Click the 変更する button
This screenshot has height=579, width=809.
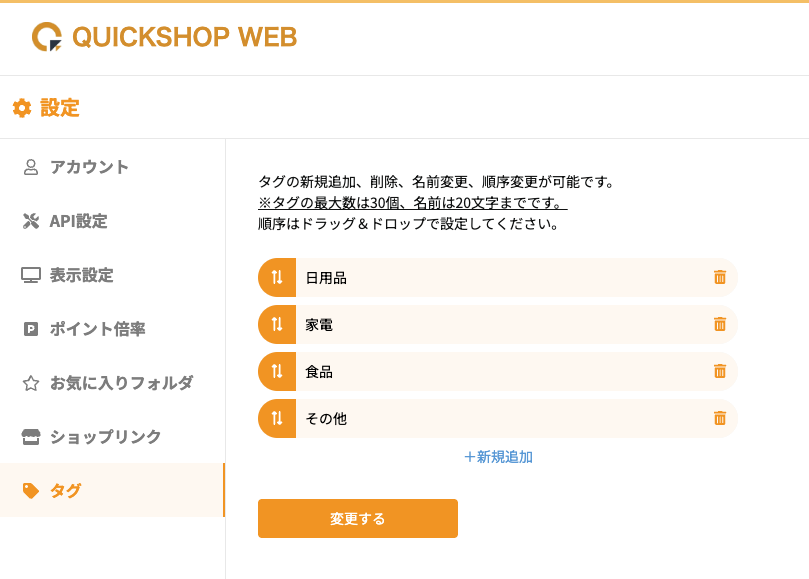coord(358,519)
